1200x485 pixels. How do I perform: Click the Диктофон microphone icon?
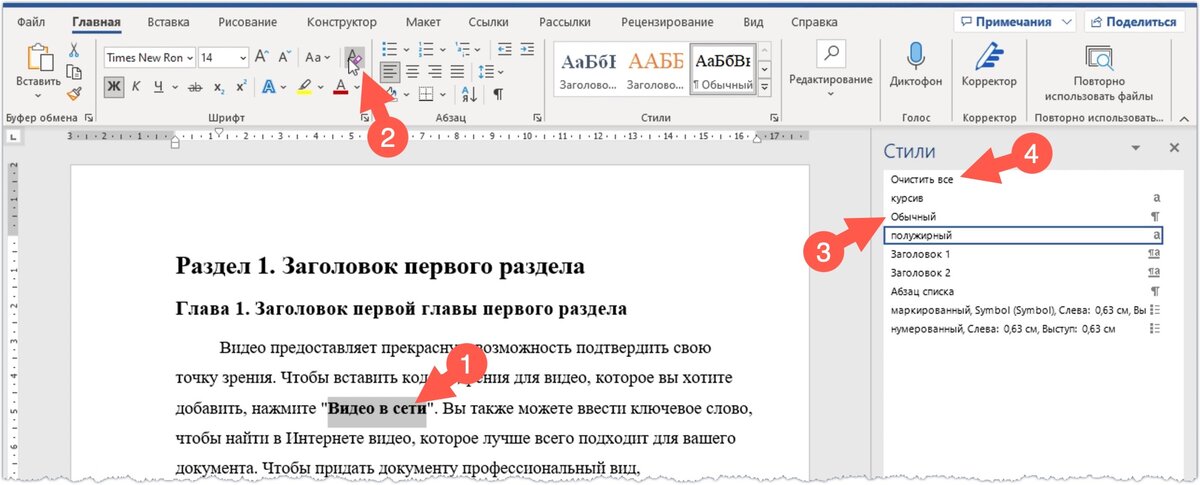[x=916, y=55]
